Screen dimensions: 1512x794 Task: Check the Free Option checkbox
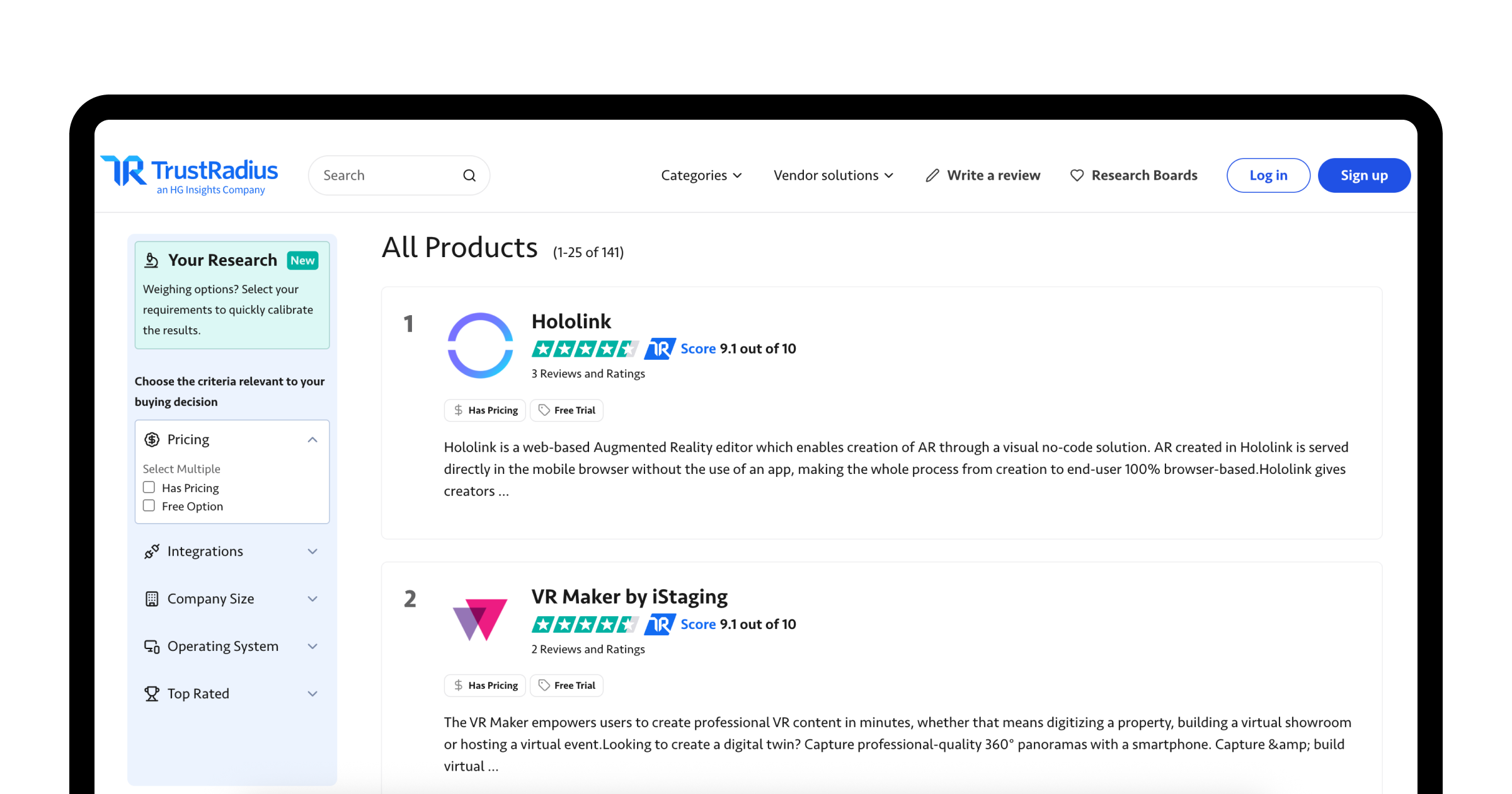click(x=149, y=505)
